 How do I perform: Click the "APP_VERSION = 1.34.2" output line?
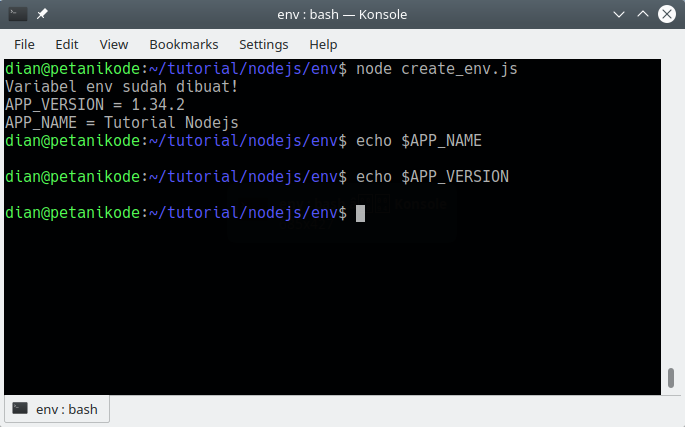(95, 105)
